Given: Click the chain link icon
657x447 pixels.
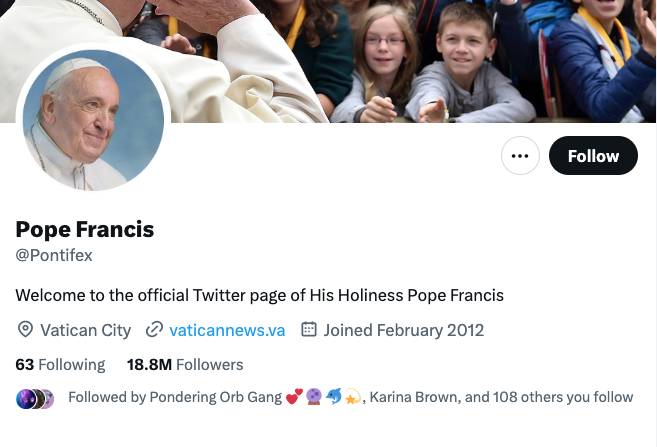Looking at the screenshot, I should point(154,330).
